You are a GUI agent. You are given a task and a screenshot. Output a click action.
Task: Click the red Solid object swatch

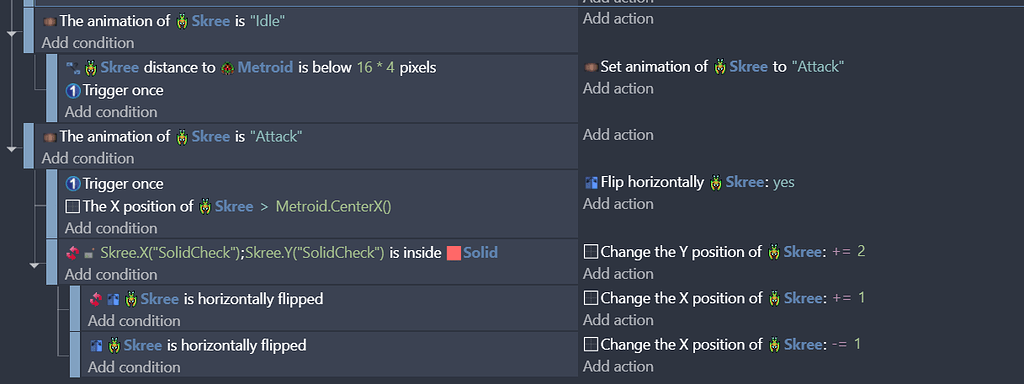coord(454,253)
